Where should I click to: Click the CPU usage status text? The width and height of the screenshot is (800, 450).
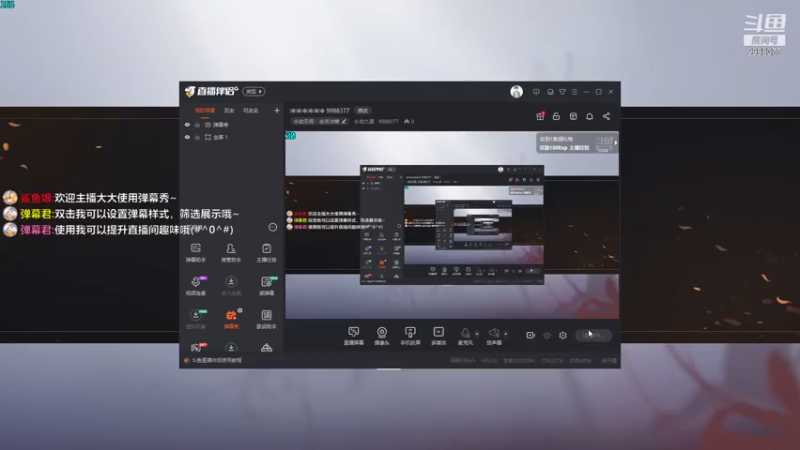(x=553, y=361)
